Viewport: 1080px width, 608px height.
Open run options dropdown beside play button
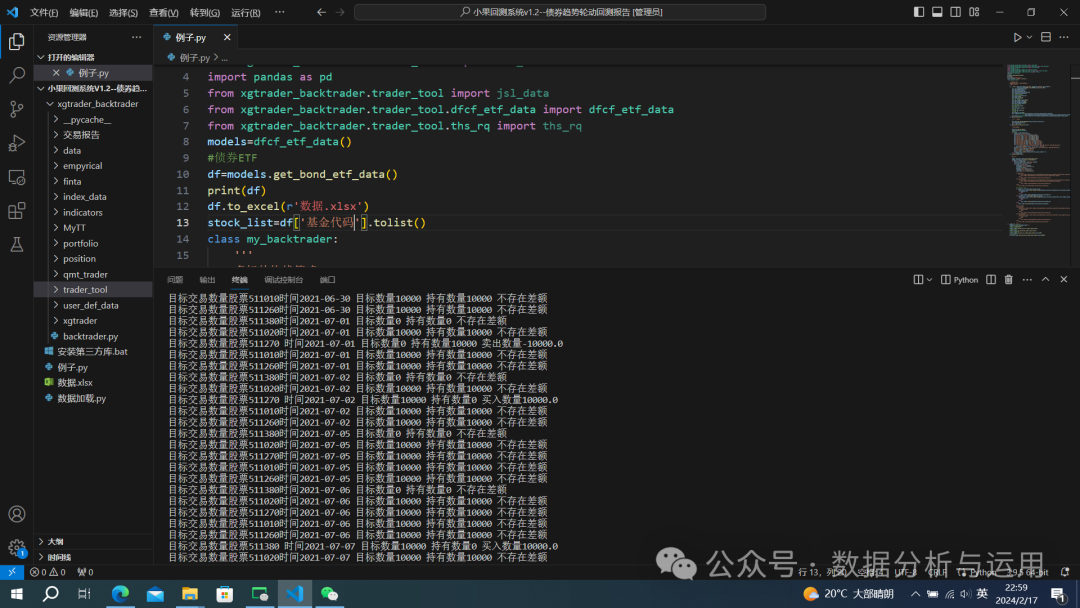[x=1029, y=37]
